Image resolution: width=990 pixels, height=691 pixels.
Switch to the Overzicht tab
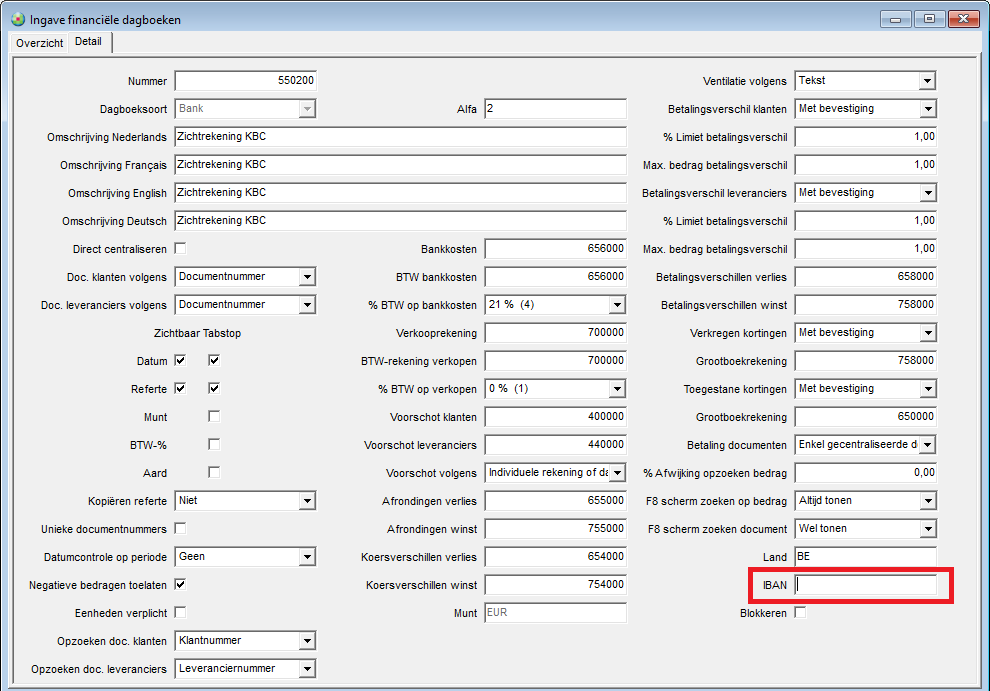39,43
